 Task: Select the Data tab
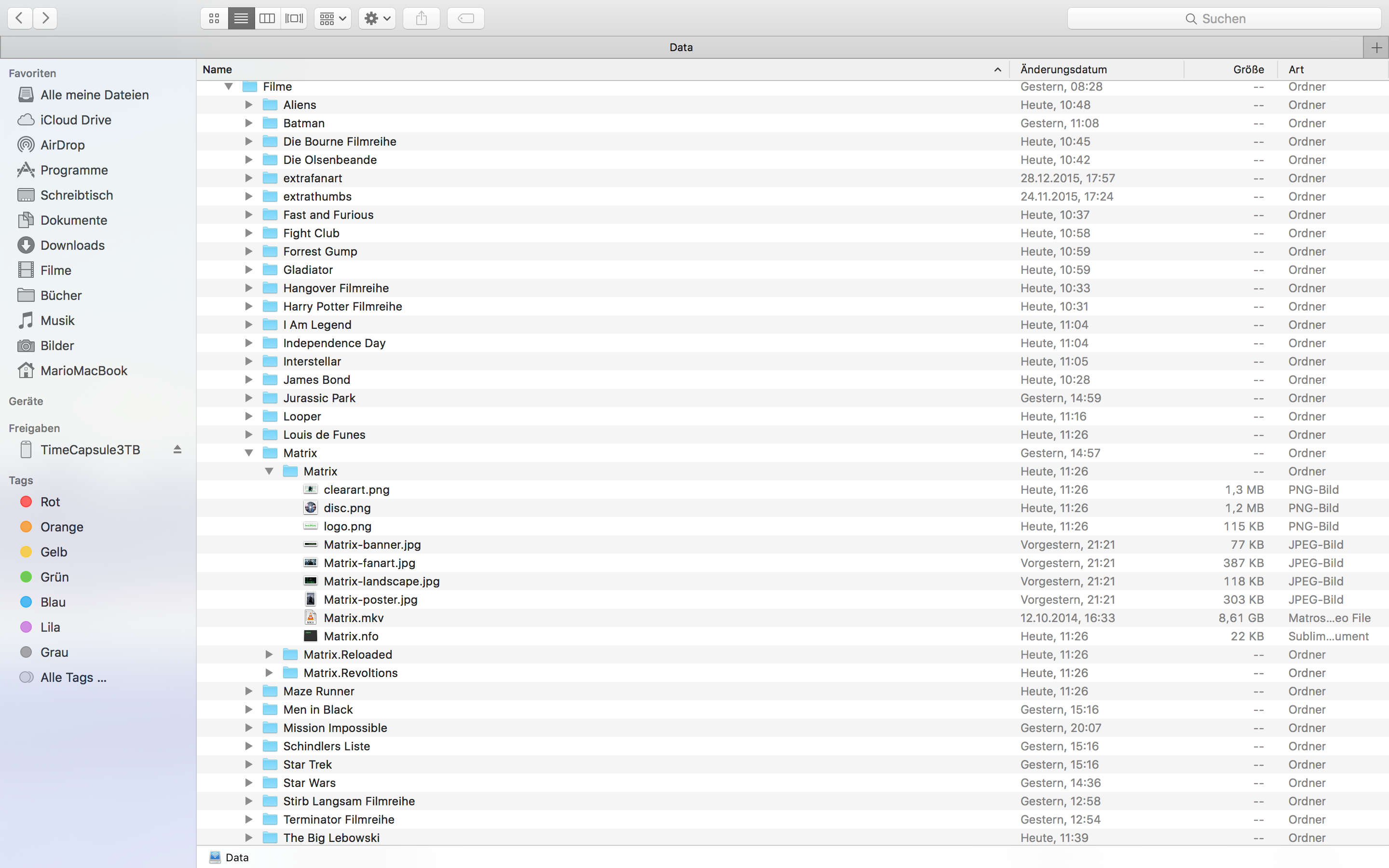coord(681,47)
